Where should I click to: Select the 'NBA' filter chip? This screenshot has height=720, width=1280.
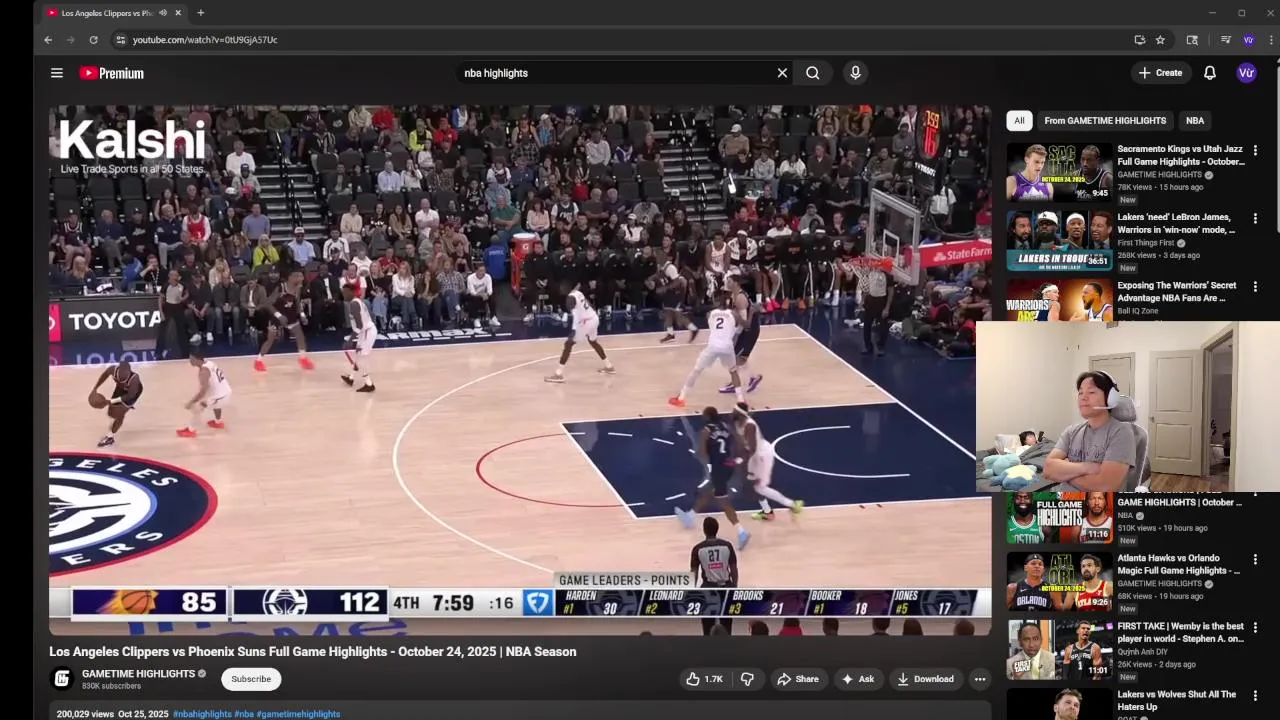coord(1195,120)
